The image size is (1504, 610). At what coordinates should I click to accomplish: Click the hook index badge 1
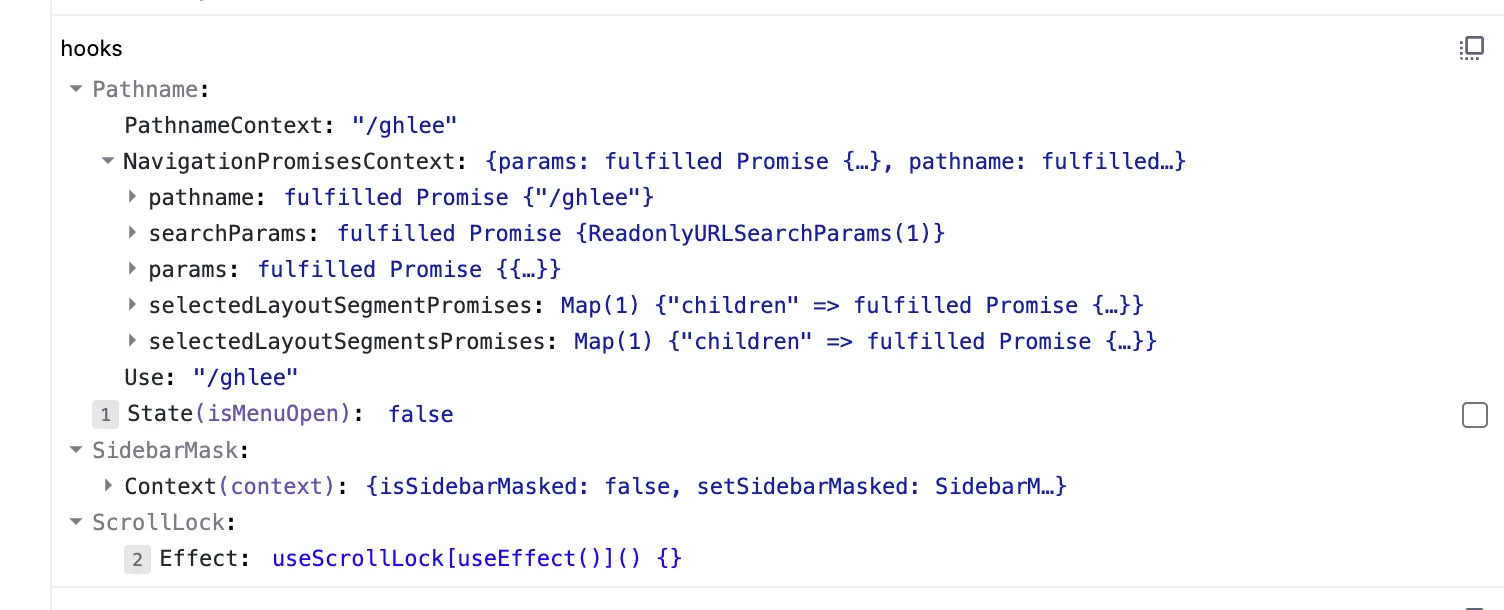(105, 414)
